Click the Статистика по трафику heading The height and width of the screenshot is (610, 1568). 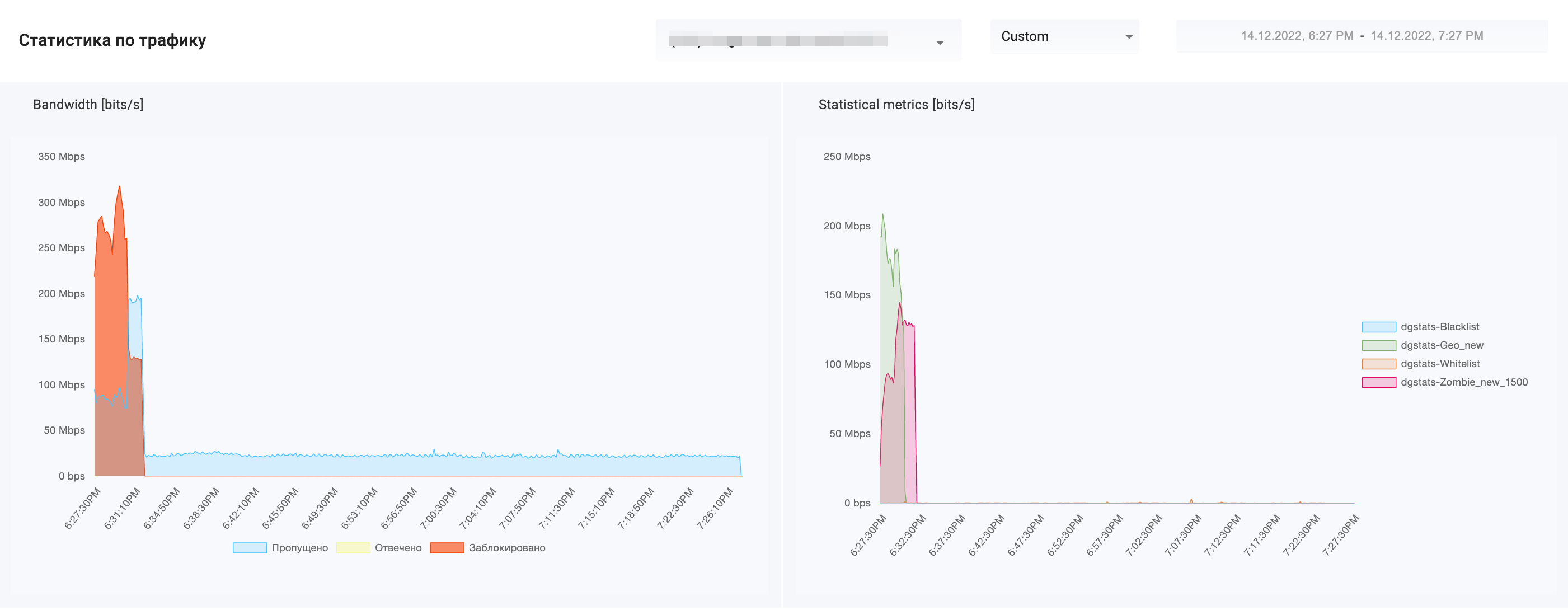[112, 40]
